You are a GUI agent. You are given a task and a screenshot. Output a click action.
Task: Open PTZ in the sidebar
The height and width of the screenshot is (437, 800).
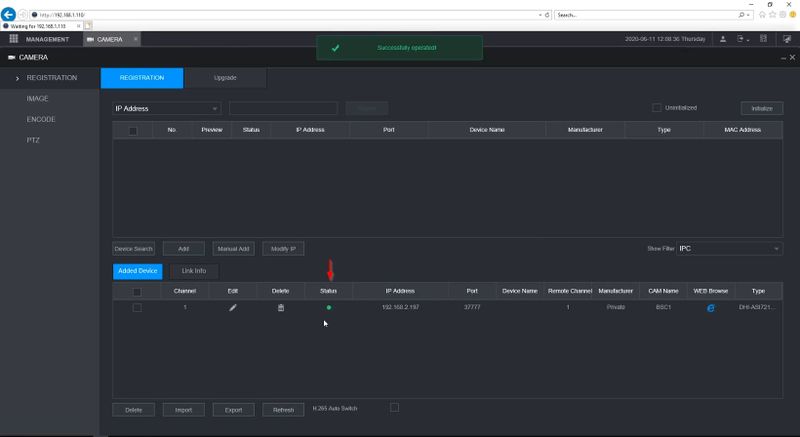coord(33,140)
